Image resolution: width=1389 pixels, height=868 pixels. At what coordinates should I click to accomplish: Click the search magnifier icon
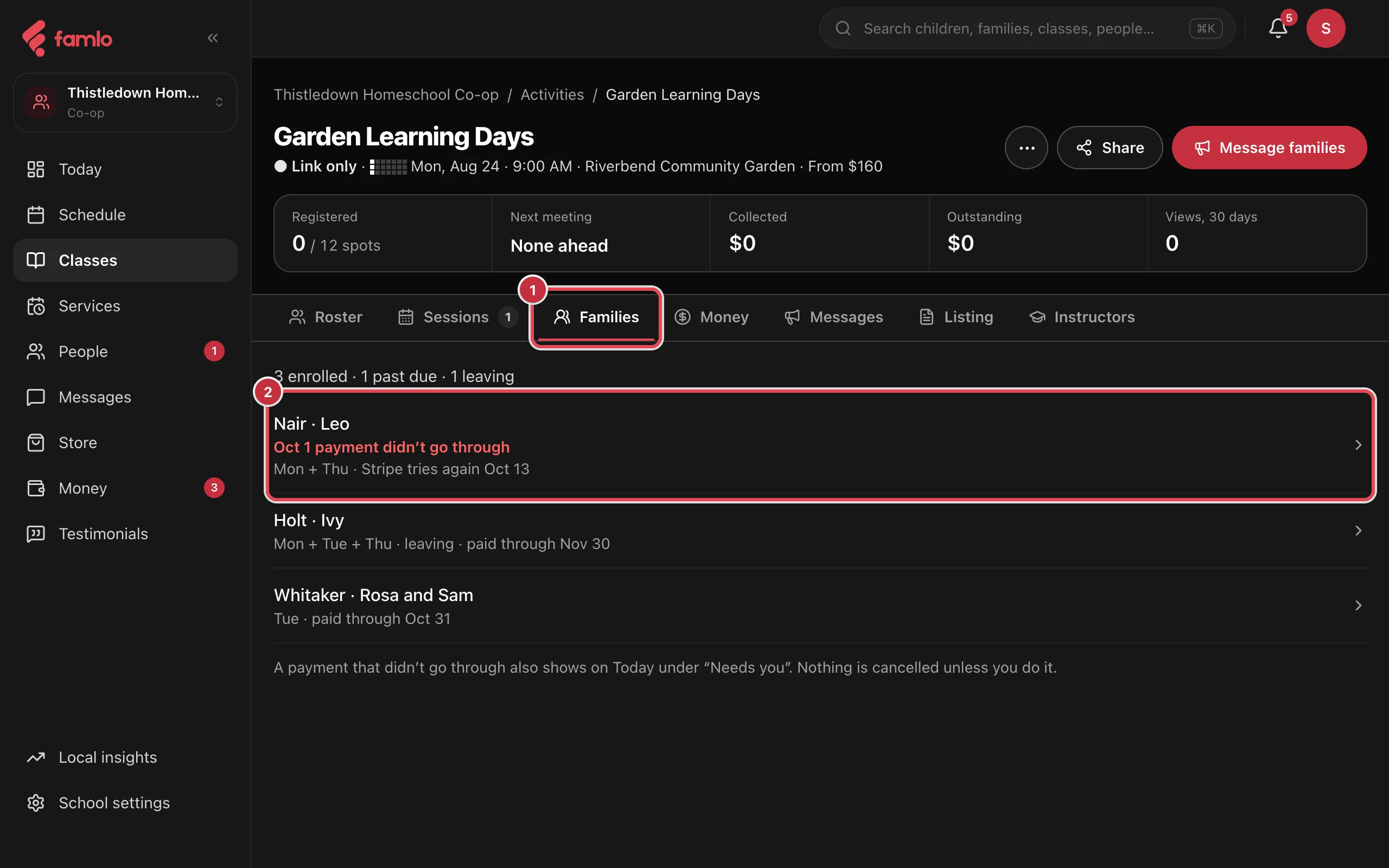(843, 28)
